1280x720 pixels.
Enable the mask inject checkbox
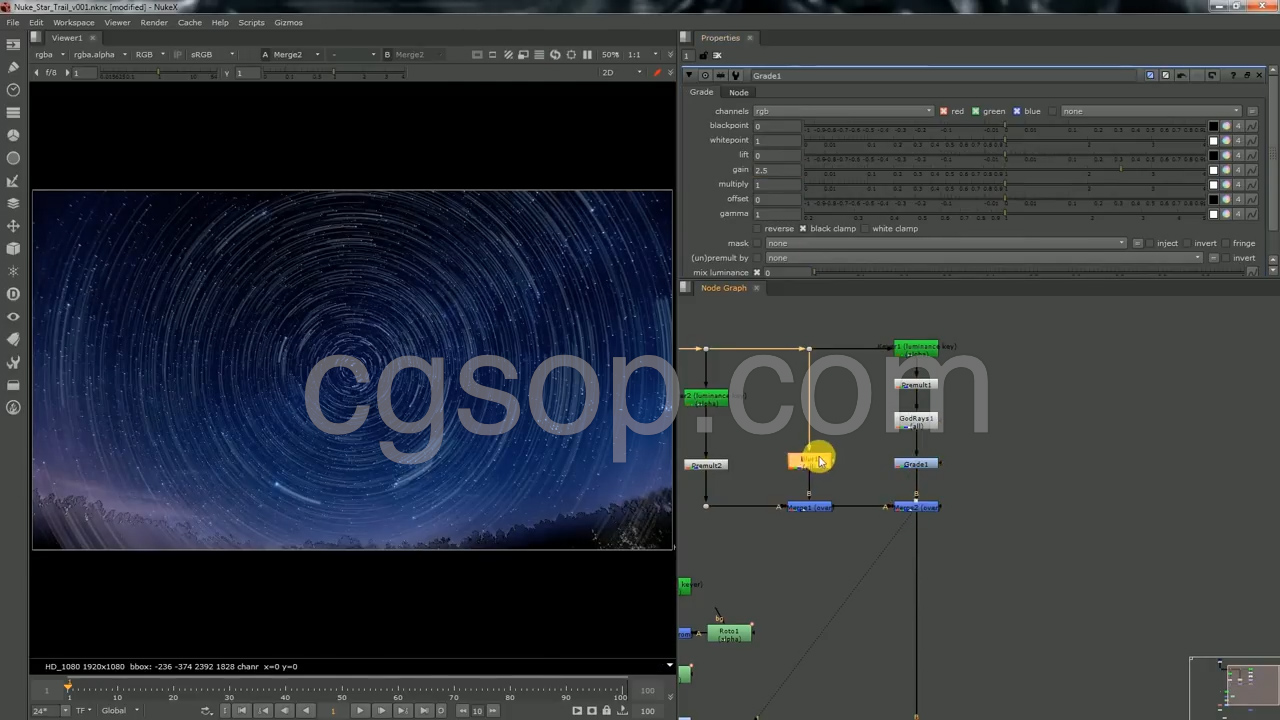coord(1149,243)
